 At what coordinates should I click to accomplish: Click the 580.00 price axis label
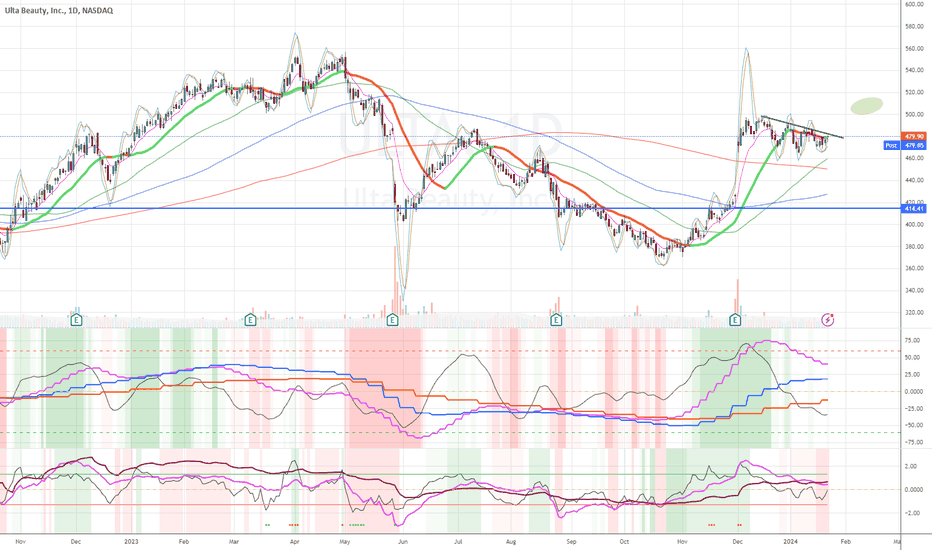coord(914,27)
